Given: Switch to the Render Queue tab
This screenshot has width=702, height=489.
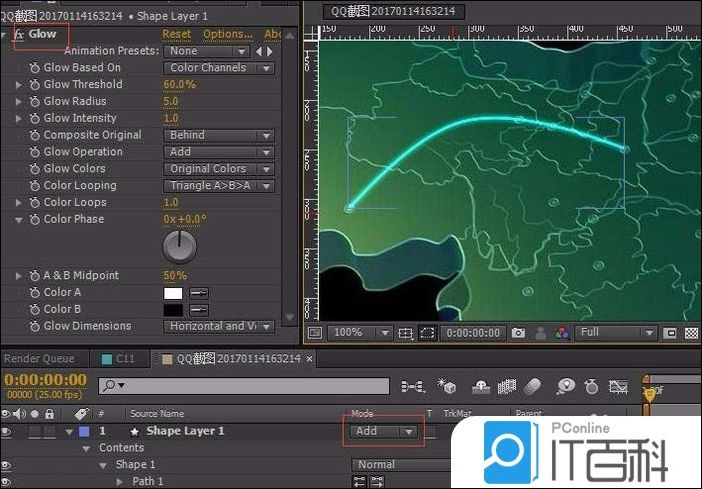Looking at the screenshot, I should coord(39,358).
